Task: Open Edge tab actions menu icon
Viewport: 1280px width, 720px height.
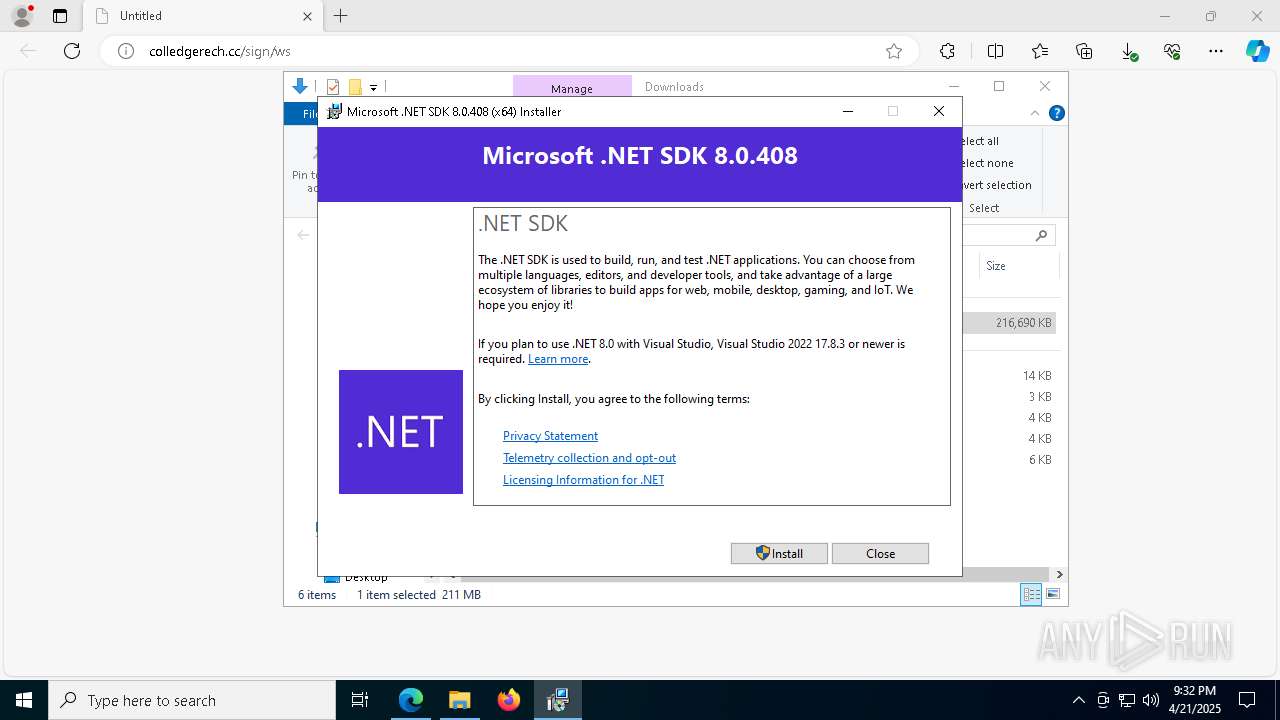Action: click(x=60, y=16)
